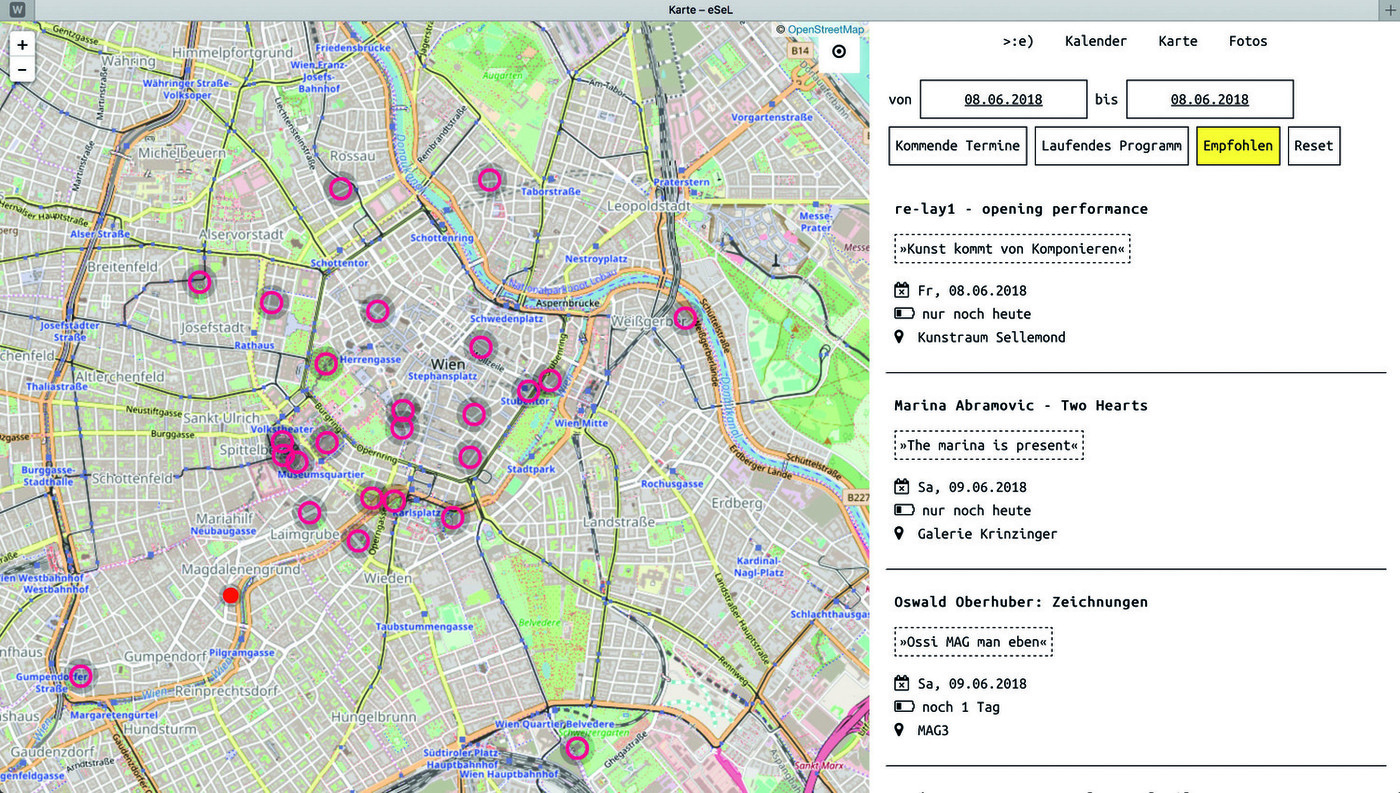The width and height of the screenshot is (1400, 793).
Task: Click quote '»Kunst kommt von Komponieren«'
Action: tap(1012, 248)
